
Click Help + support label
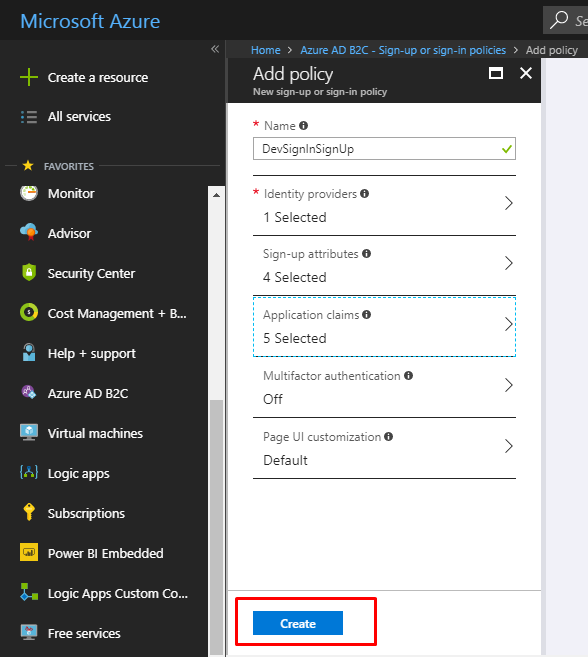click(92, 354)
